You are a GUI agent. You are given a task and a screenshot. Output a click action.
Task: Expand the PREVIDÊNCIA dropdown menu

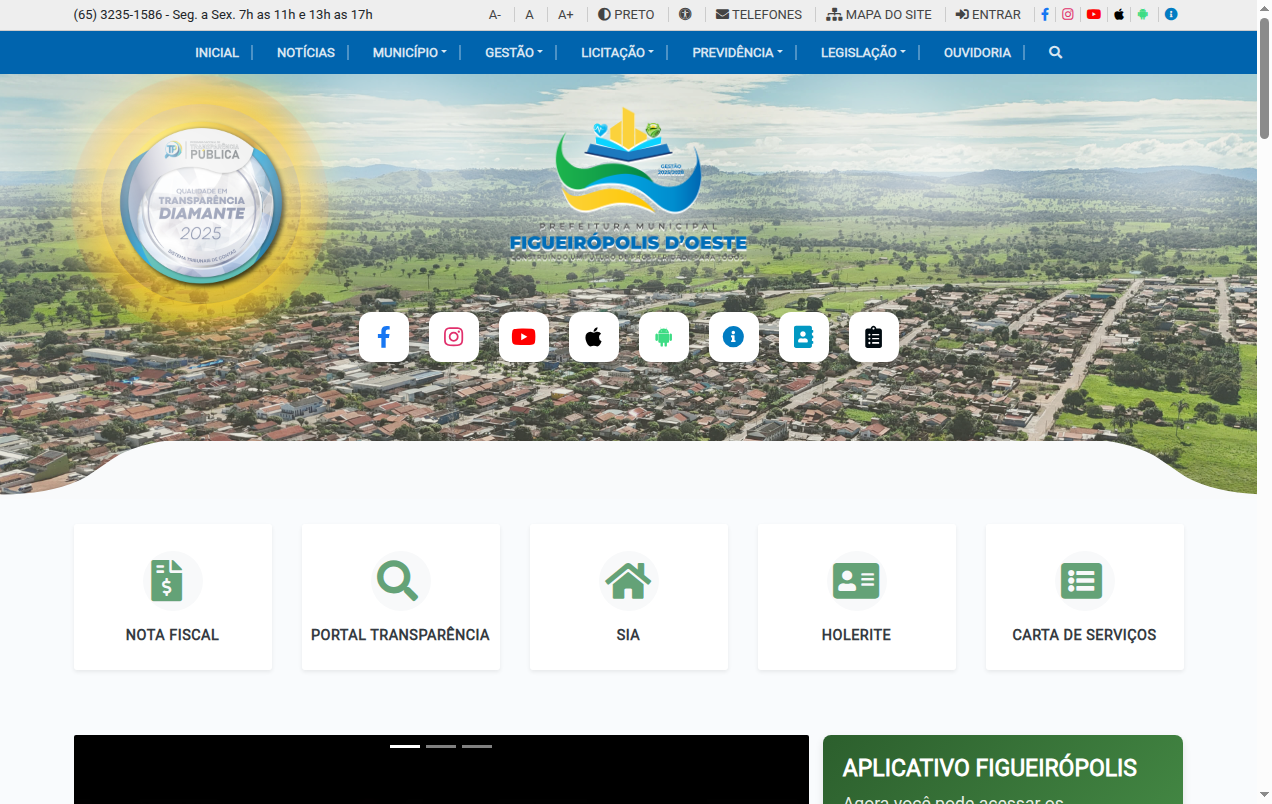[738, 53]
